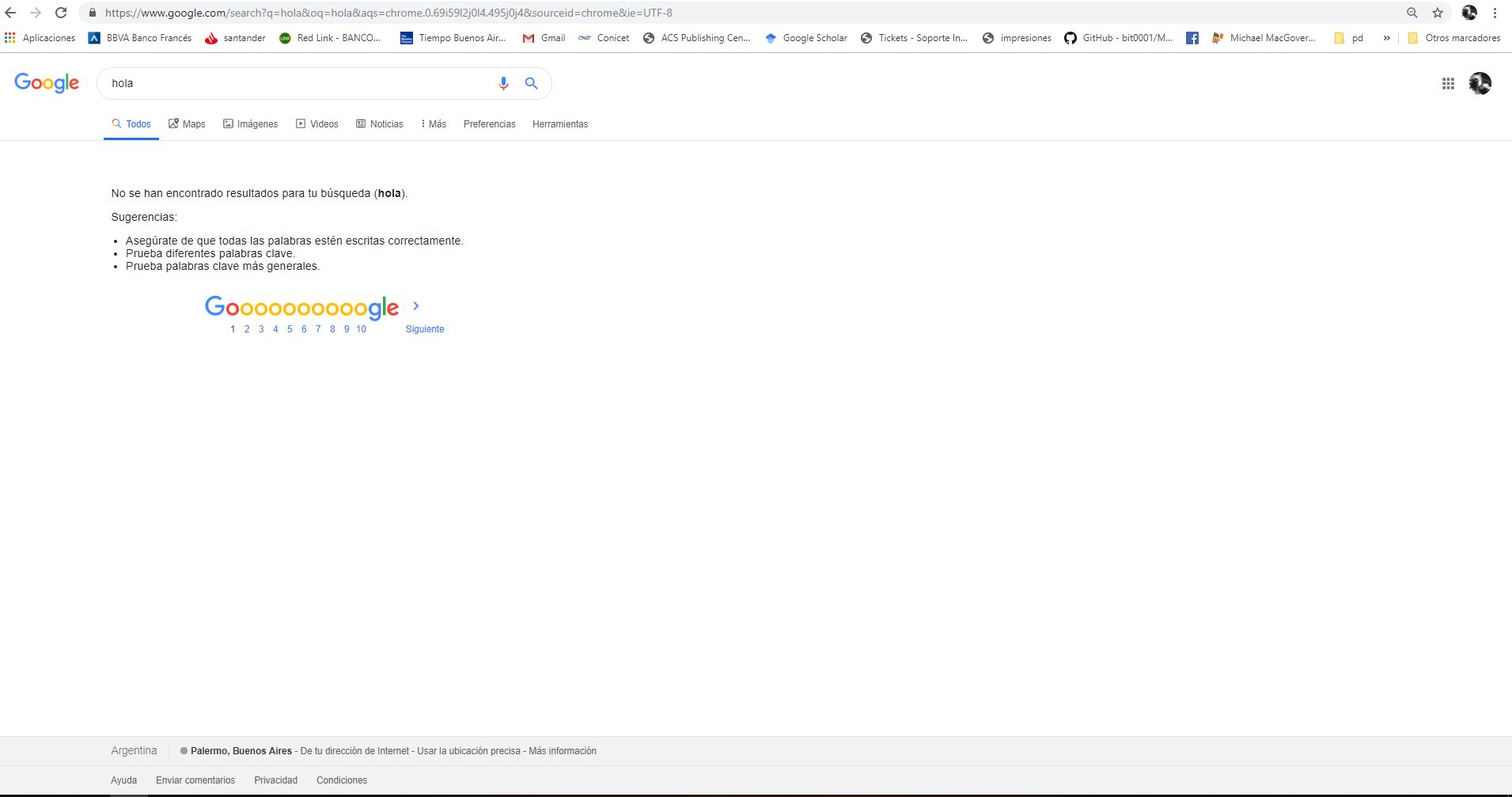Click the browser forward arrow
This screenshot has height=797, width=1512.
36,13
